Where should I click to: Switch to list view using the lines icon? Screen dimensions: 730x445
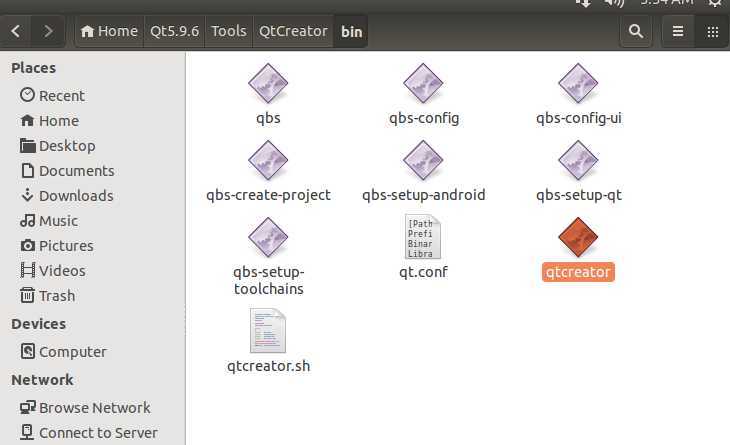click(x=678, y=31)
